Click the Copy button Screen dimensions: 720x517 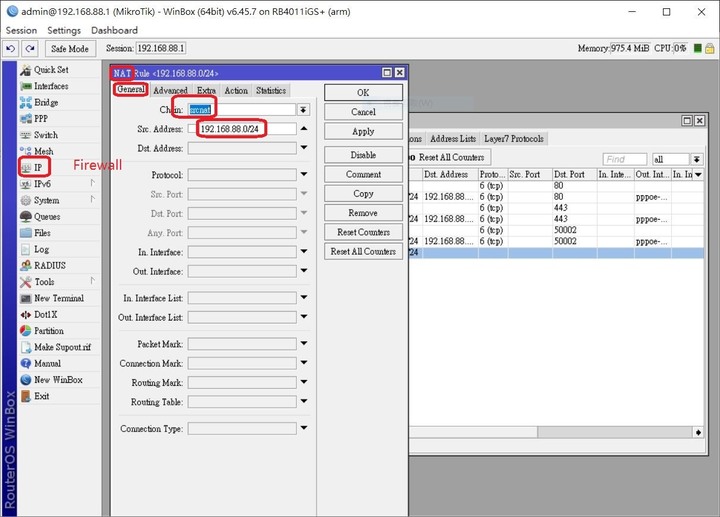point(363,194)
